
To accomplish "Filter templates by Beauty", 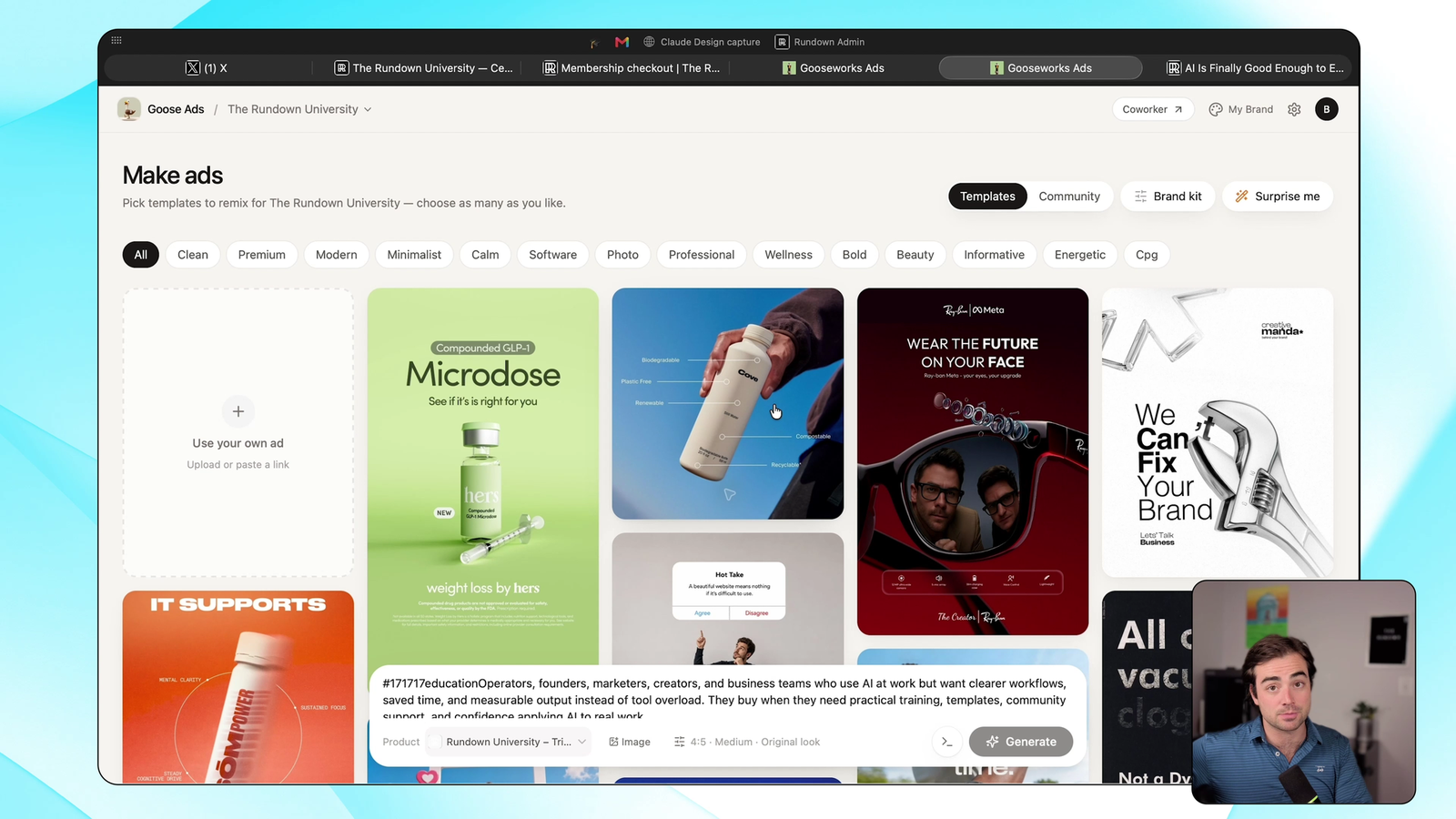I will point(915,255).
